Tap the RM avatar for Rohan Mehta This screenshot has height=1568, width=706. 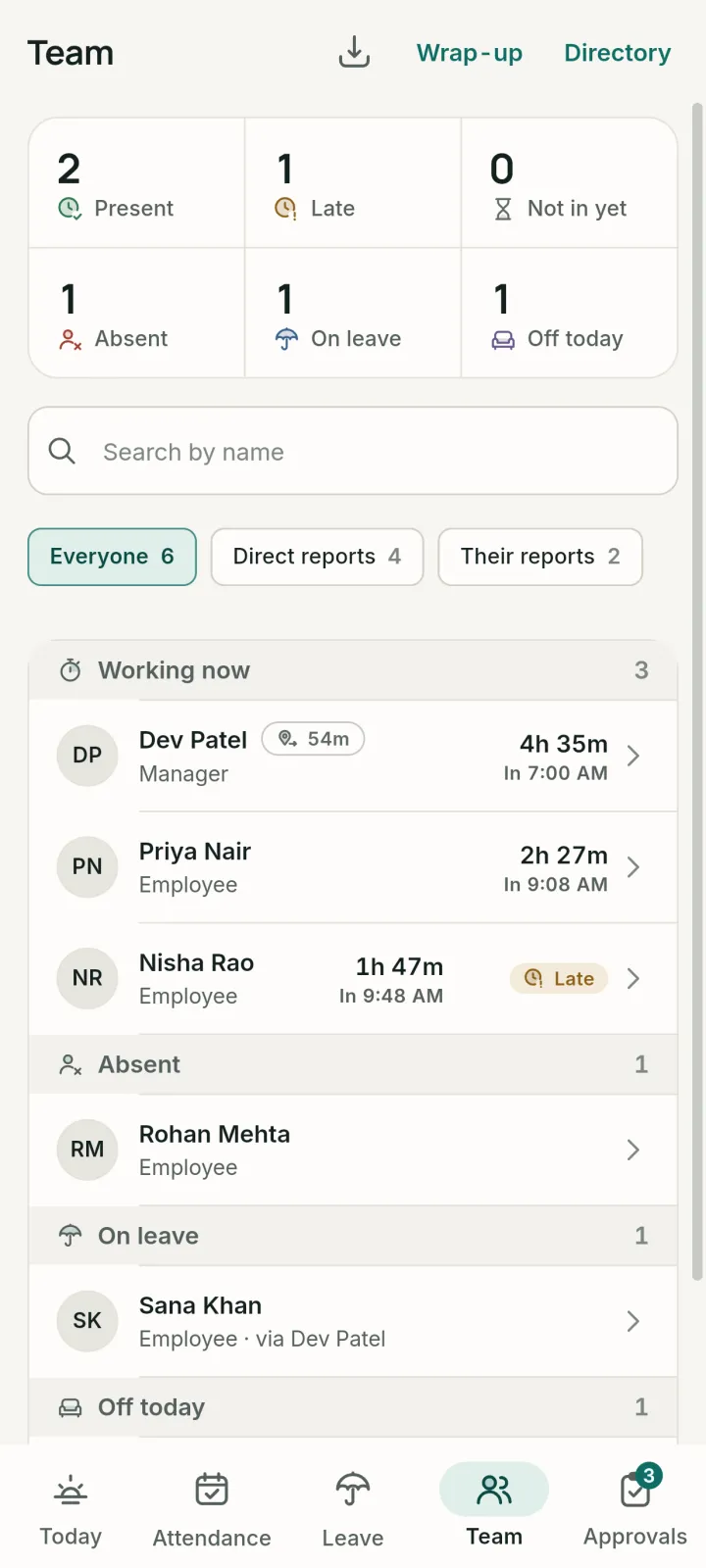pos(87,1150)
